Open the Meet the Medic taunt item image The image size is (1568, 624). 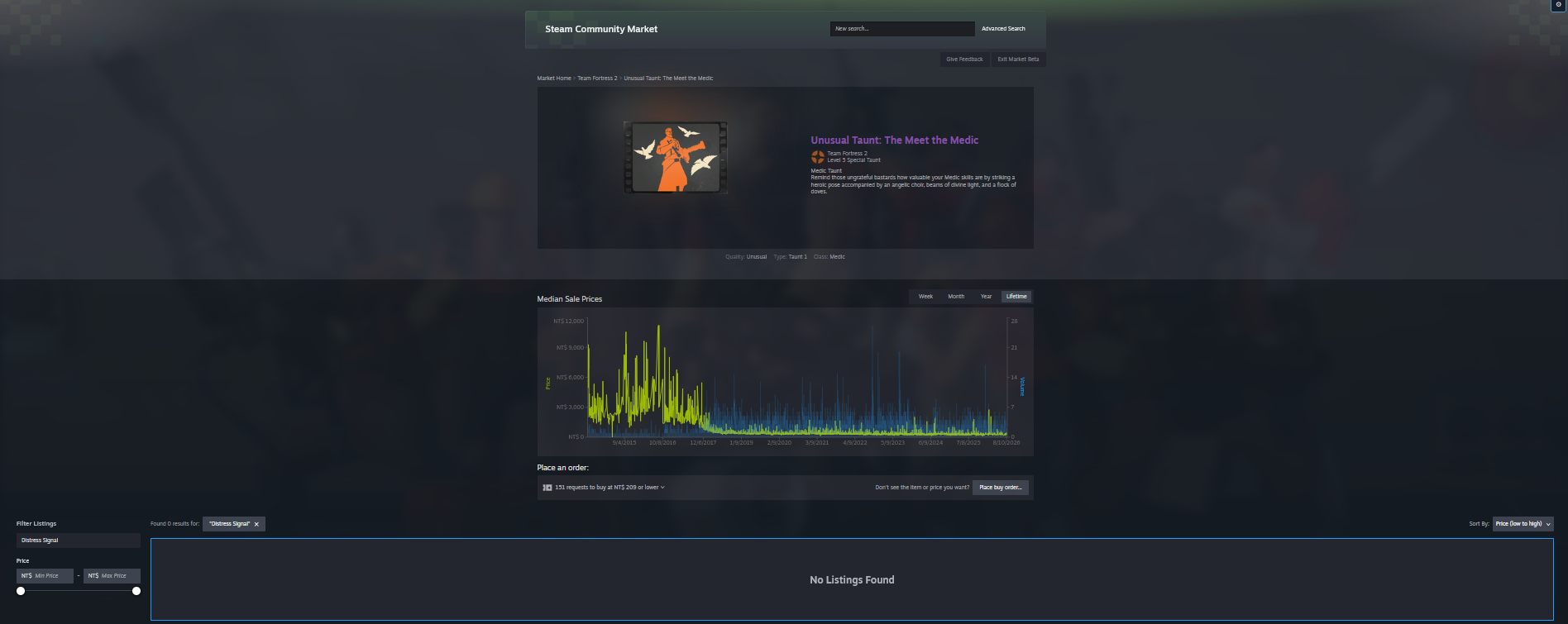click(676, 157)
